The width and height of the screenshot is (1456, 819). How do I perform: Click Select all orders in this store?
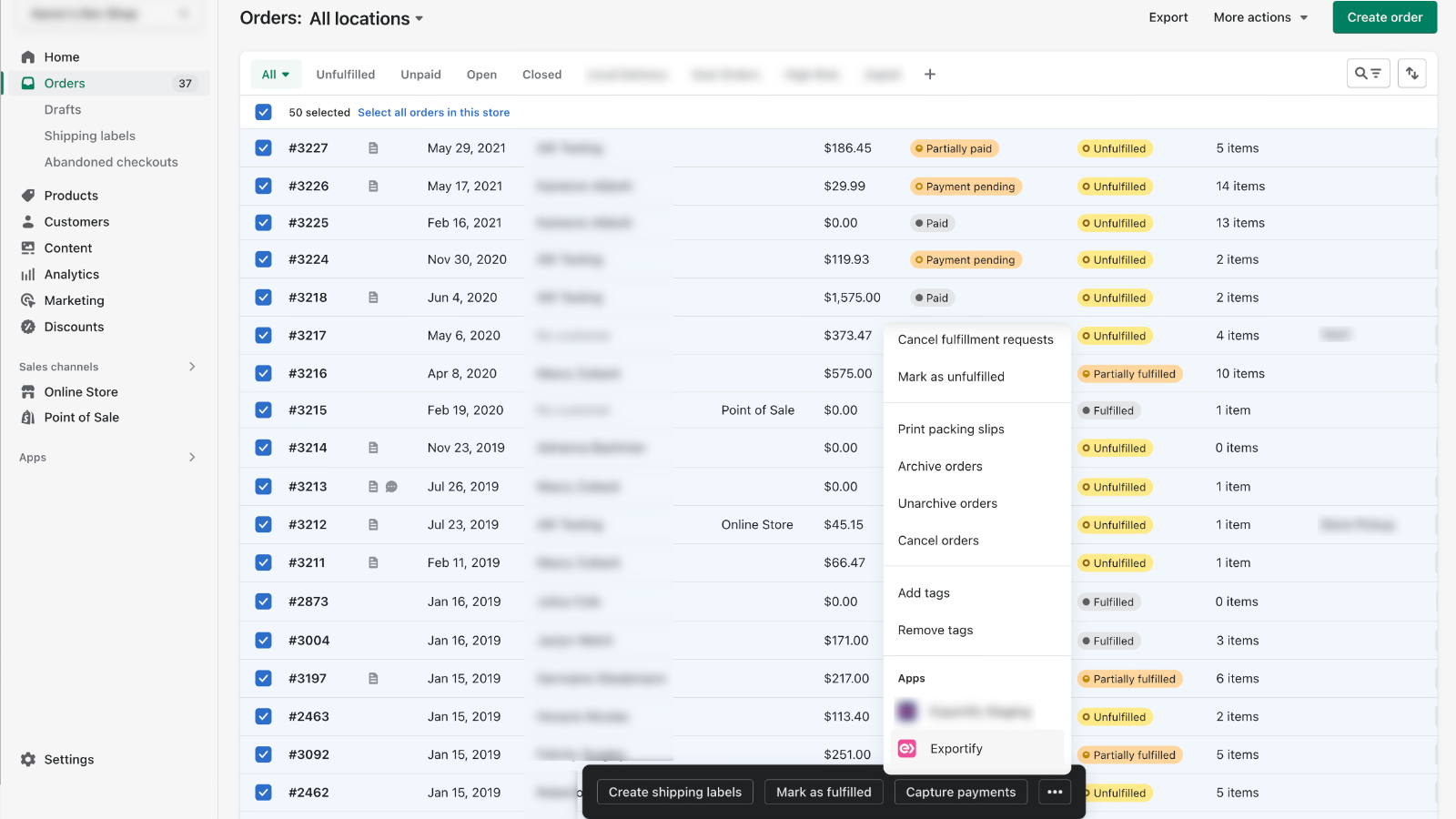433,112
